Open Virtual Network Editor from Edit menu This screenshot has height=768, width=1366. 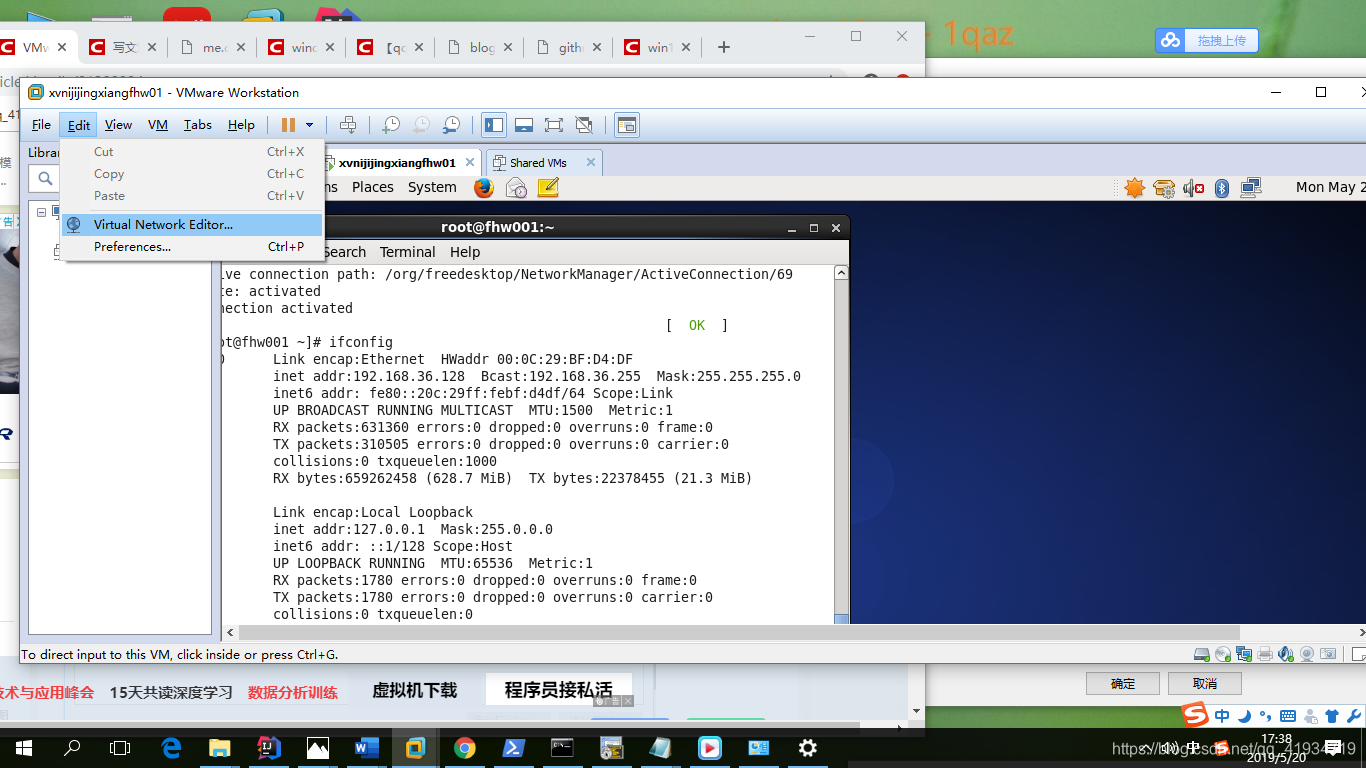click(192, 225)
